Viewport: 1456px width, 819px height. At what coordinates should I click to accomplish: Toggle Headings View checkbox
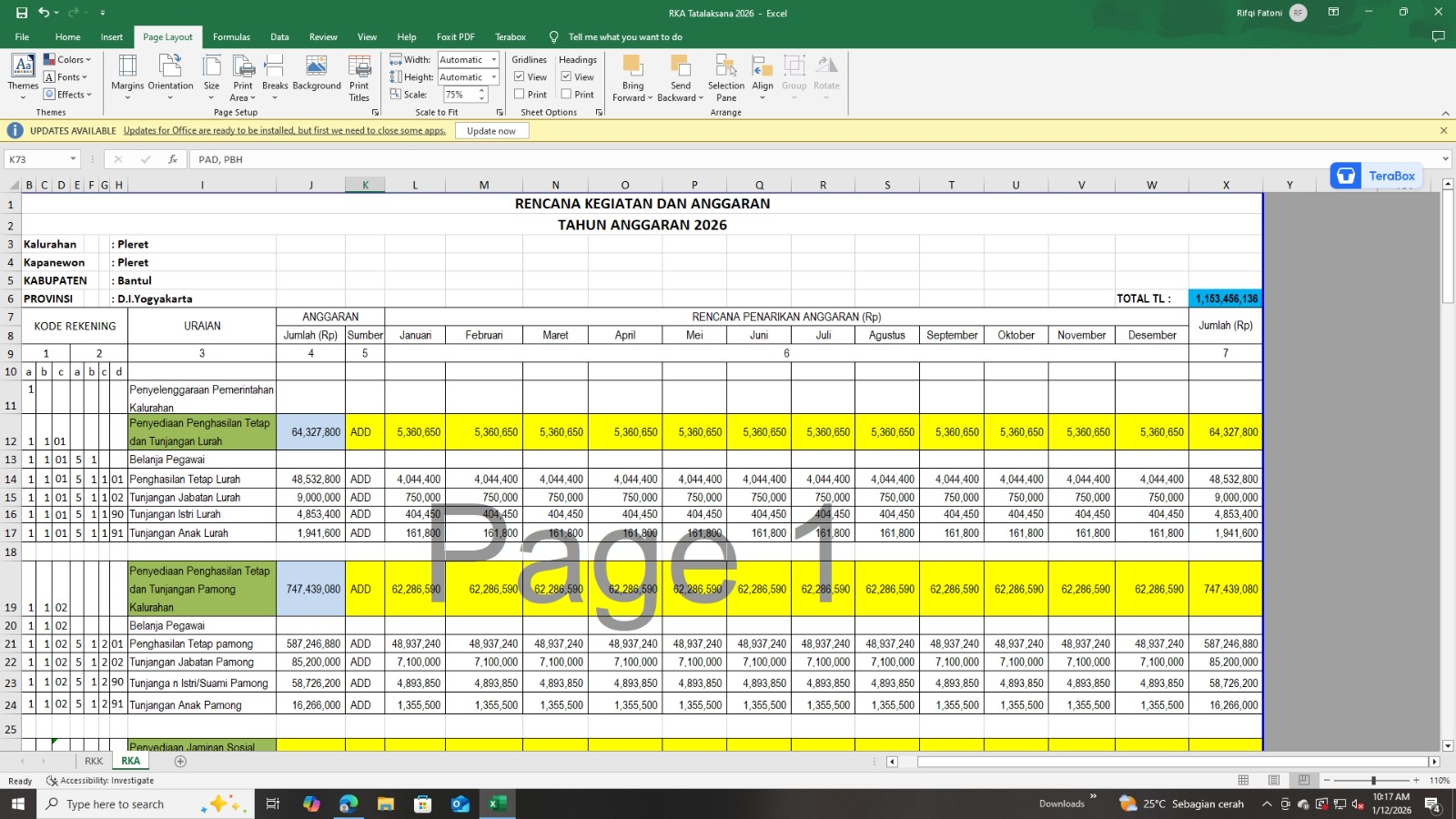(x=566, y=77)
